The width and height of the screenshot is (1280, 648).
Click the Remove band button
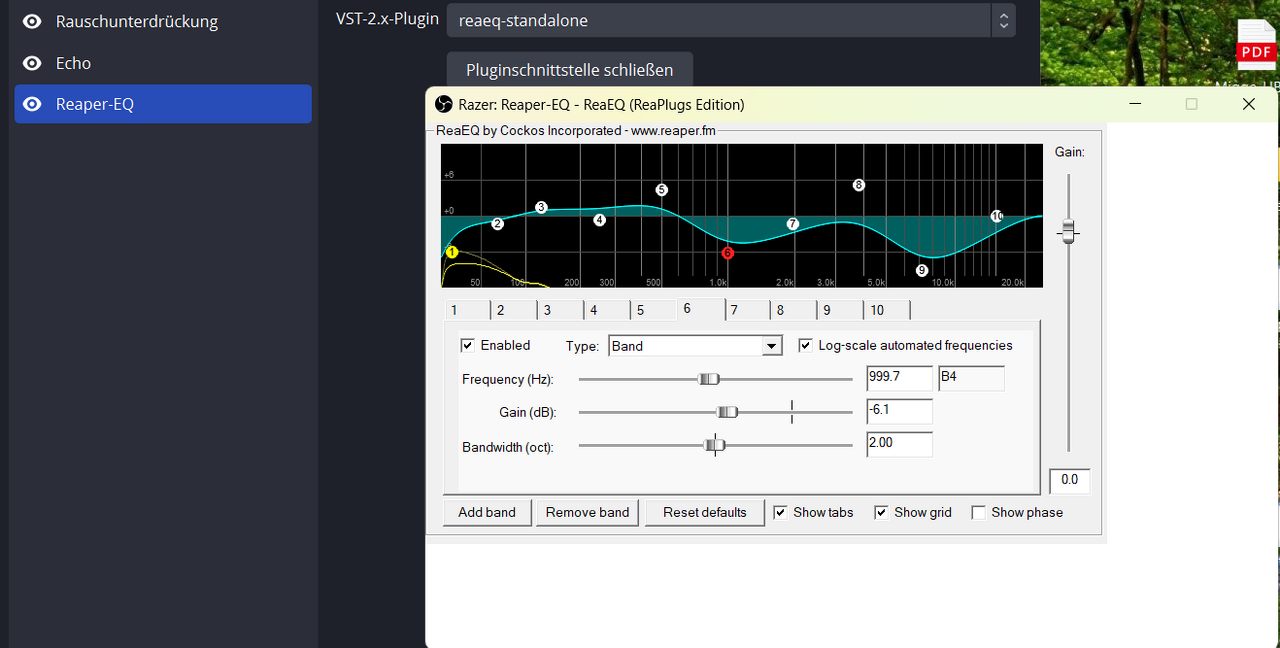[x=588, y=512]
